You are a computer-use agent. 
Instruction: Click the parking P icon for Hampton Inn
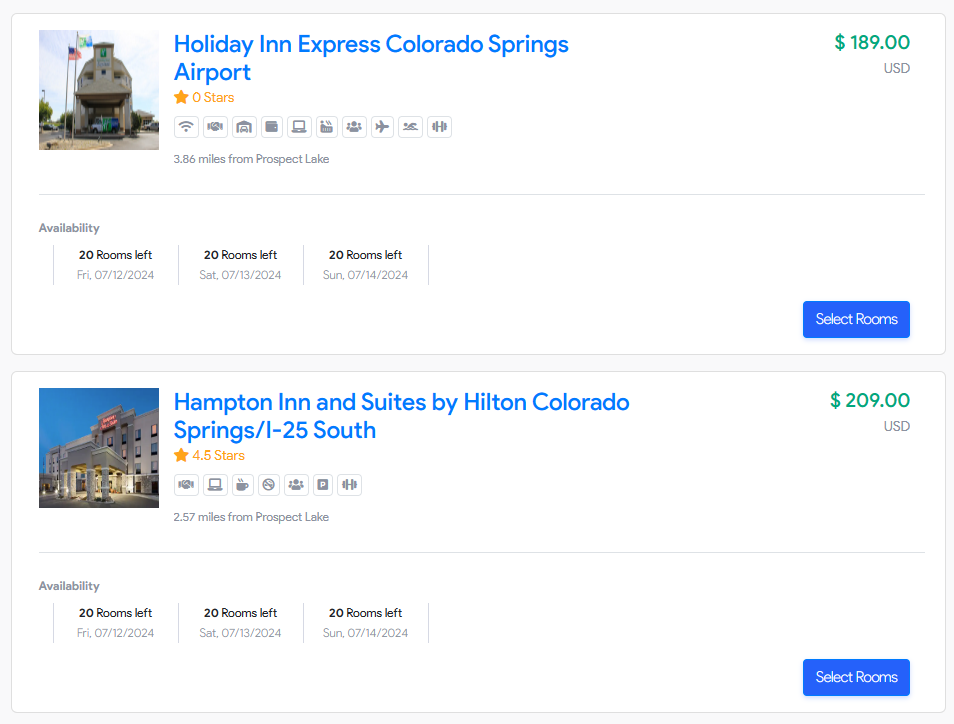pos(323,485)
